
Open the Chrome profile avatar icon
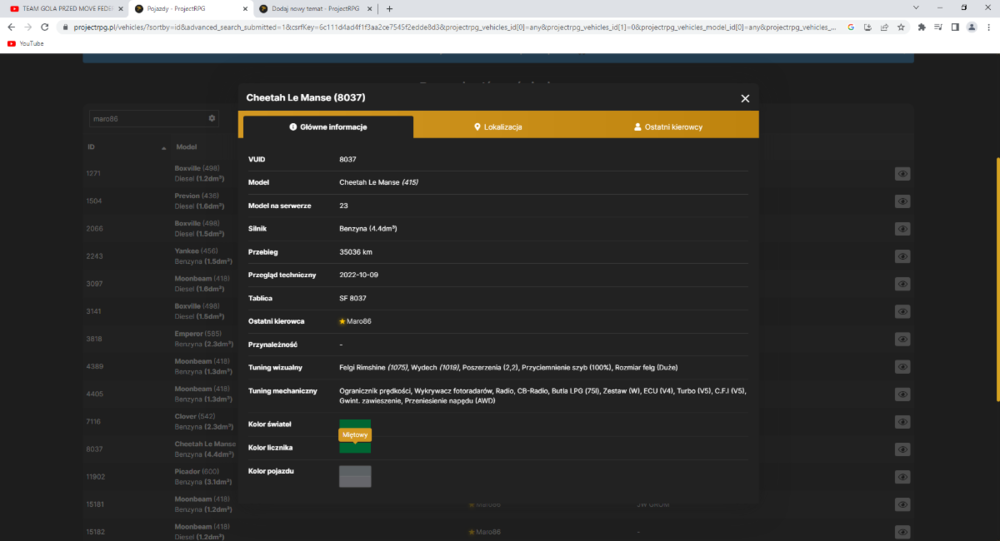pos(971,27)
